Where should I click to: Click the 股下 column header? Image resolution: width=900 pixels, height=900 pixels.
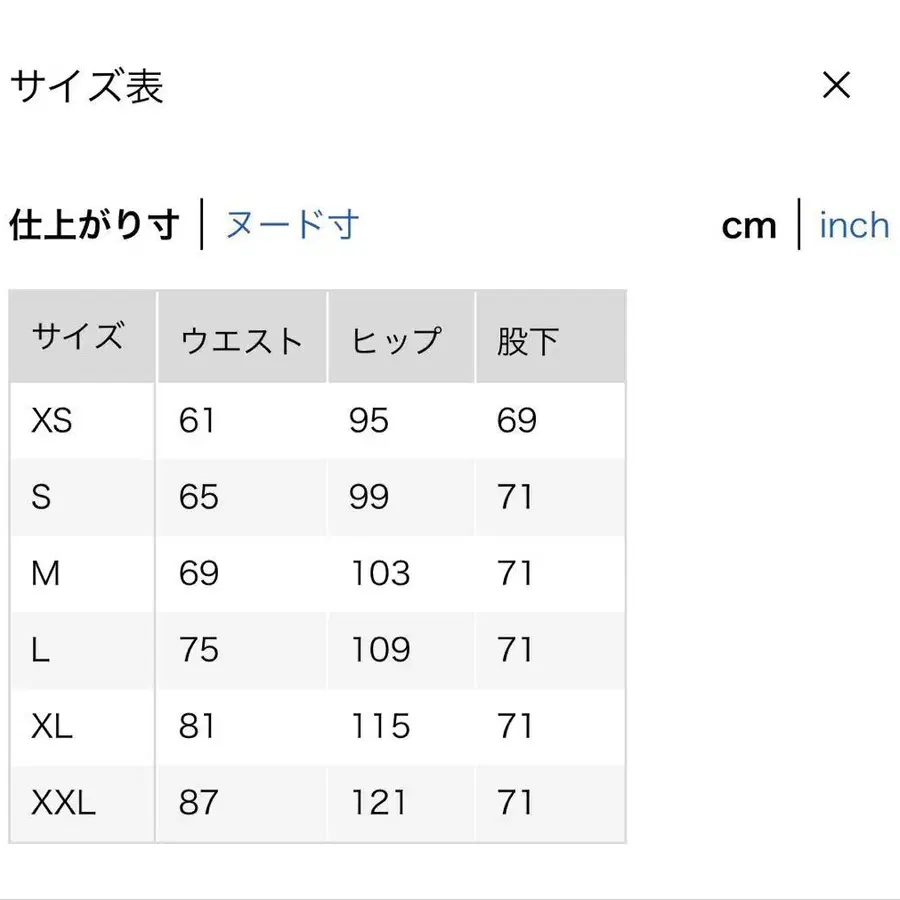(527, 341)
